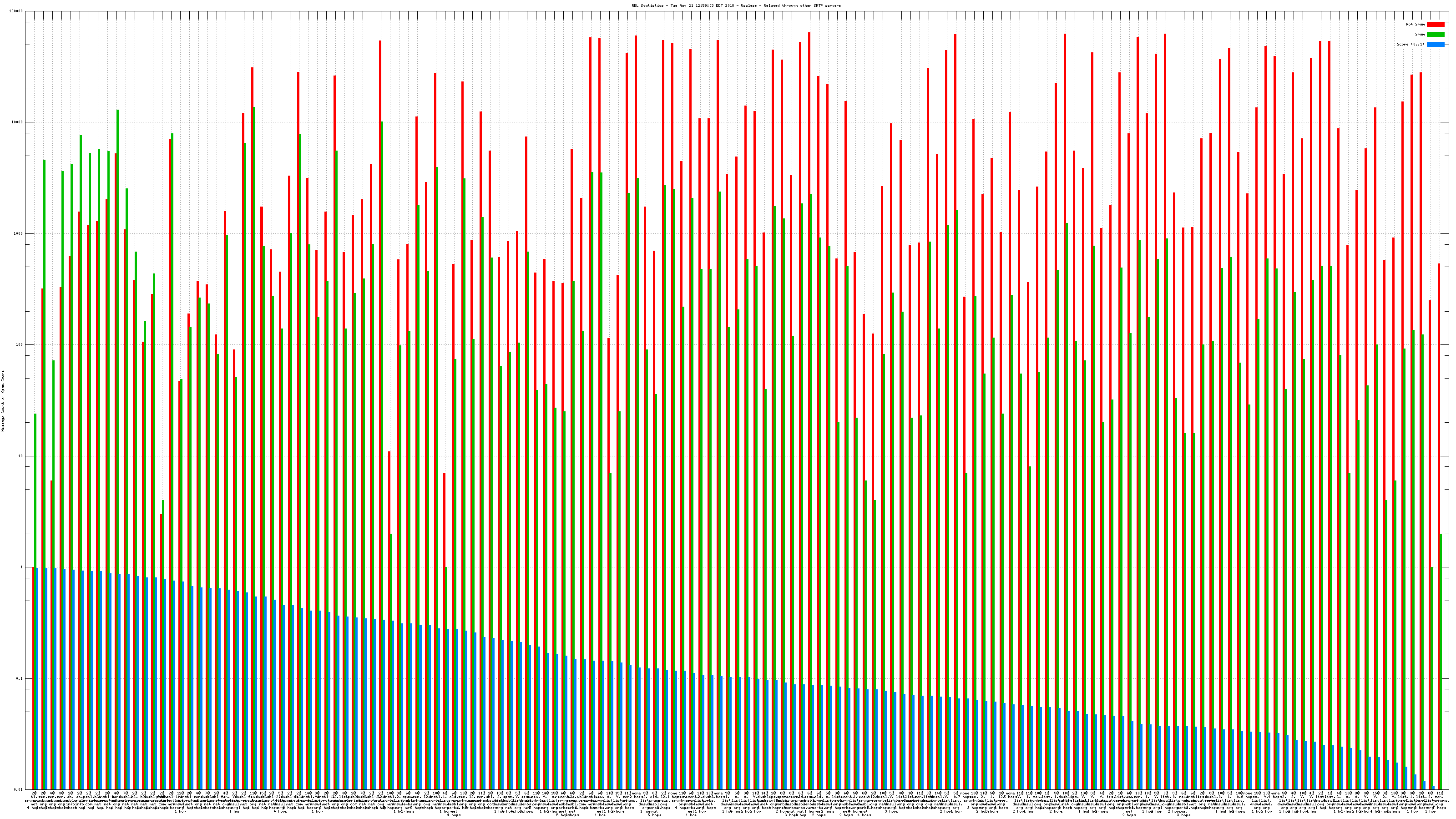Click the 10 y-axis tick label
This screenshot has width=1456, height=819.
(21, 456)
